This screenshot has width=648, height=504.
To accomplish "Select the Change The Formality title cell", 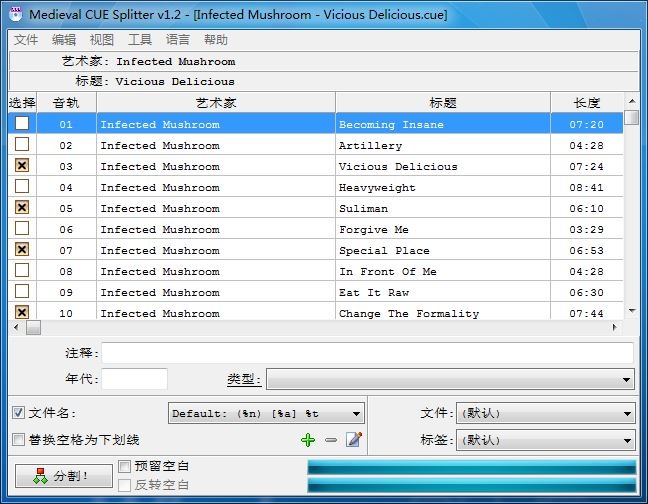I will 443,312.
